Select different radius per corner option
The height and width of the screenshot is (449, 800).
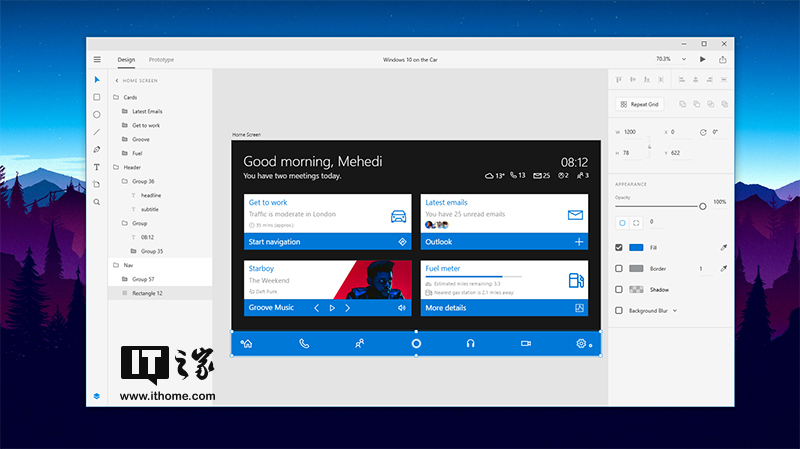(x=636, y=223)
